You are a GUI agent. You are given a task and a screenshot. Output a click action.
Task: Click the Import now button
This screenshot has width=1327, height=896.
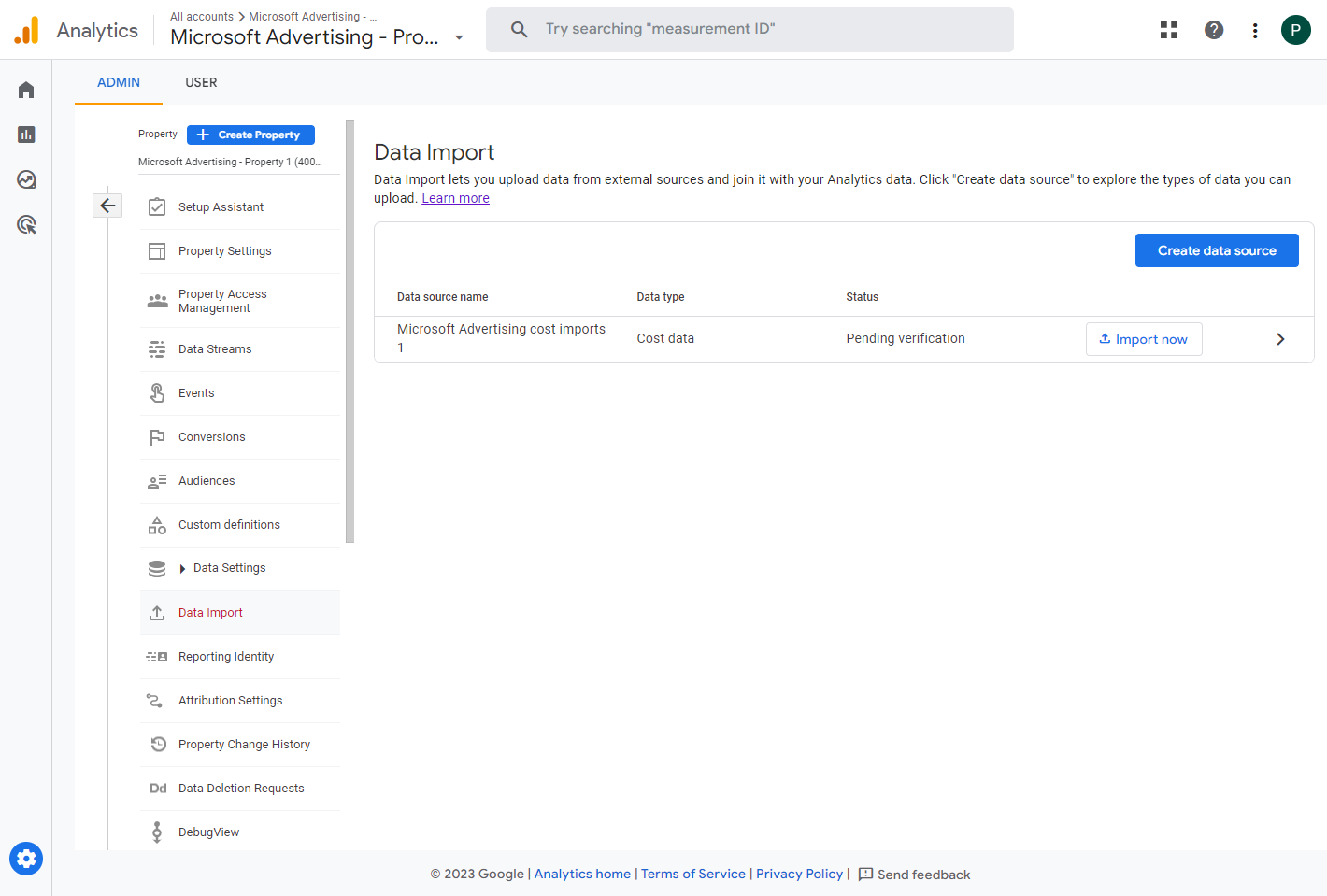(1143, 339)
